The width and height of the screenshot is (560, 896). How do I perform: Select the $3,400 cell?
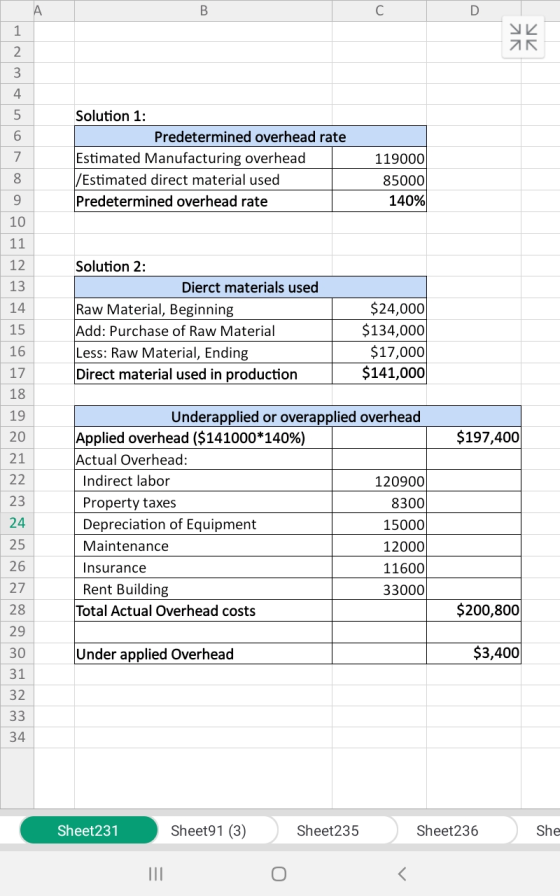(x=474, y=653)
